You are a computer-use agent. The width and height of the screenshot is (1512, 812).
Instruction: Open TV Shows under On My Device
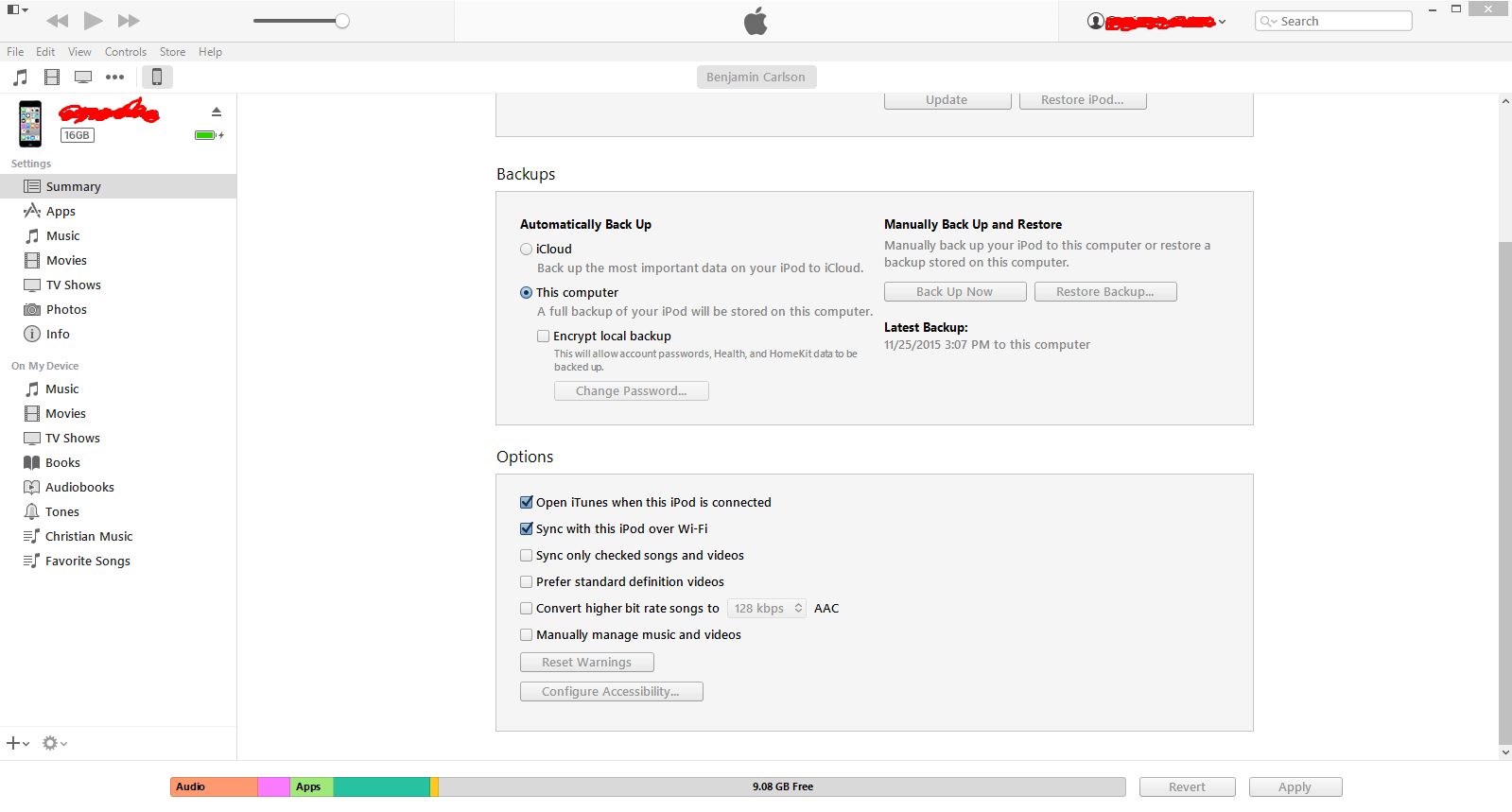click(x=118, y=438)
